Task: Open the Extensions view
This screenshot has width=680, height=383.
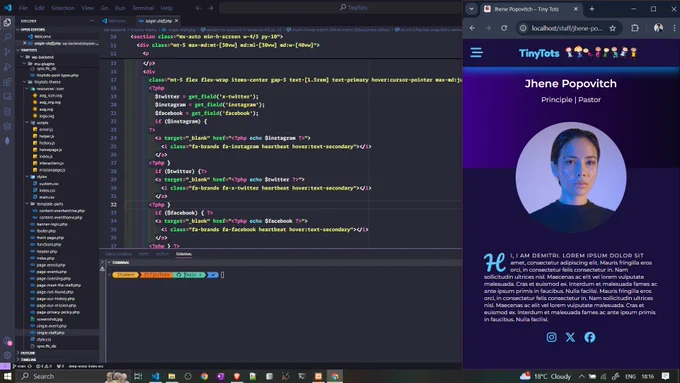Action: pos(7,82)
